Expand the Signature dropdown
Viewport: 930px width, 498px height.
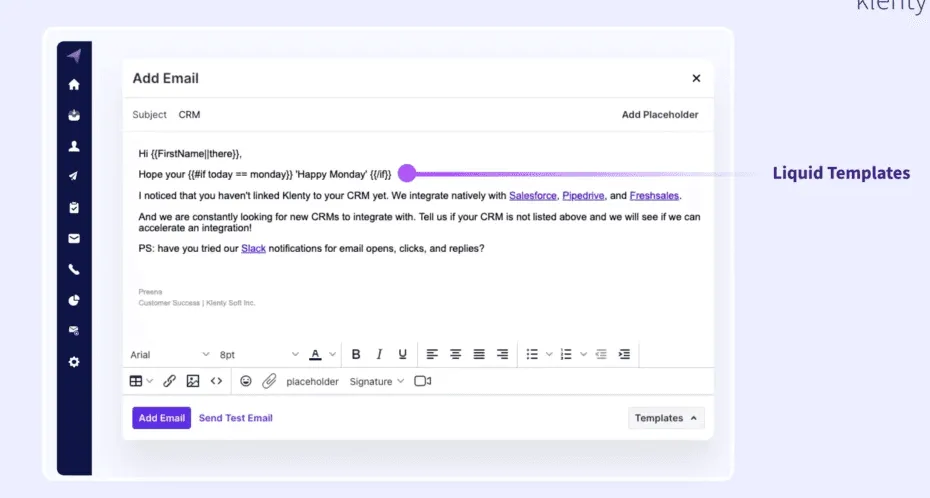pyautogui.click(x=376, y=381)
